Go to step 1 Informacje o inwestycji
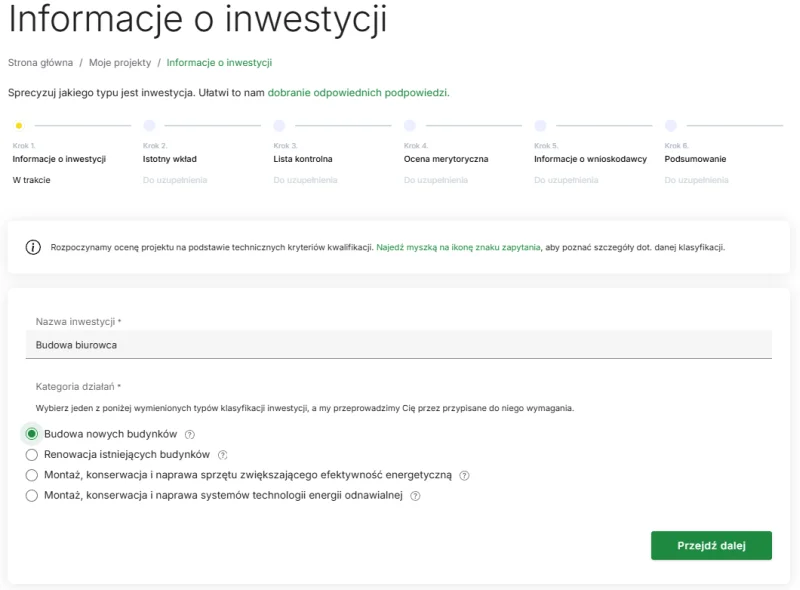800x590 pixels. pyautogui.click(x=59, y=159)
